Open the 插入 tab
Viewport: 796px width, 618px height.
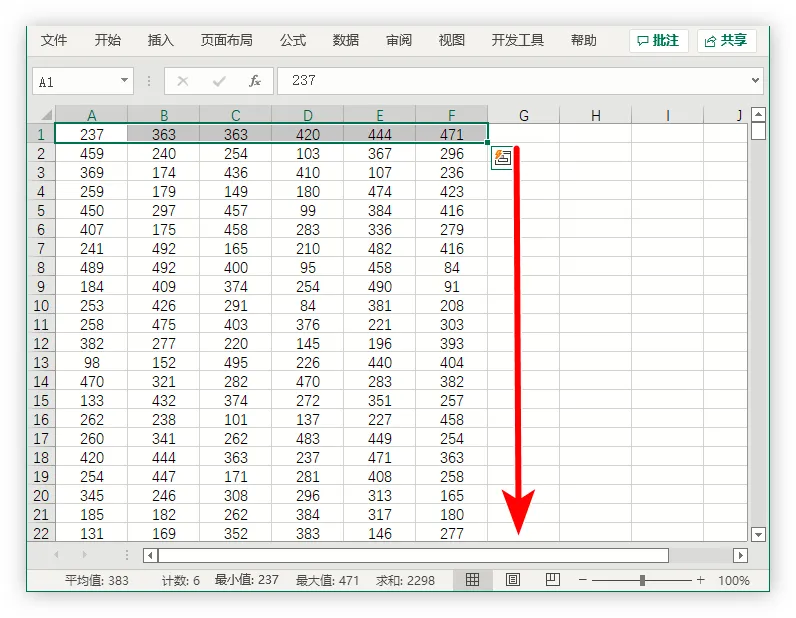point(160,40)
